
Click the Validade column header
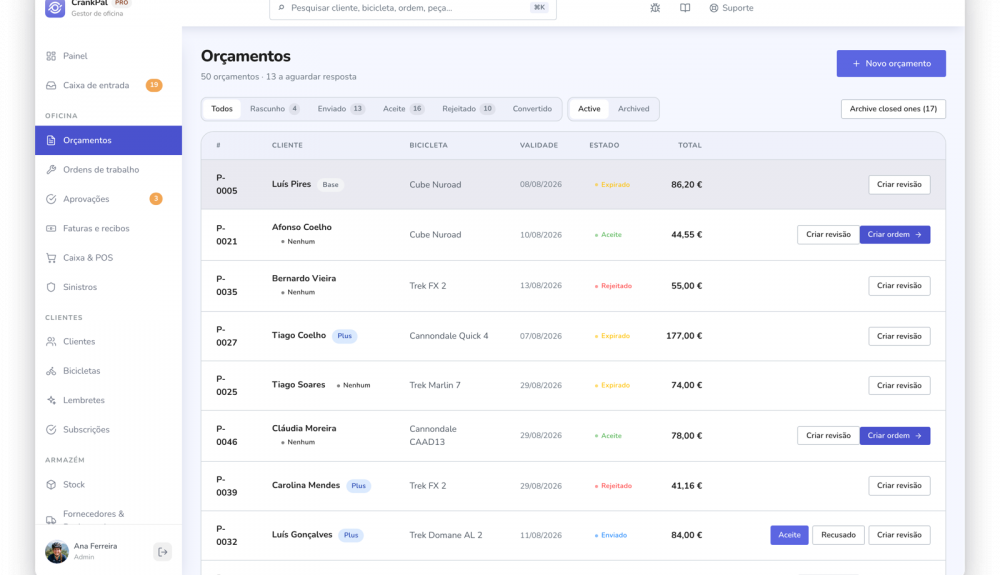click(x=539, y=145)
